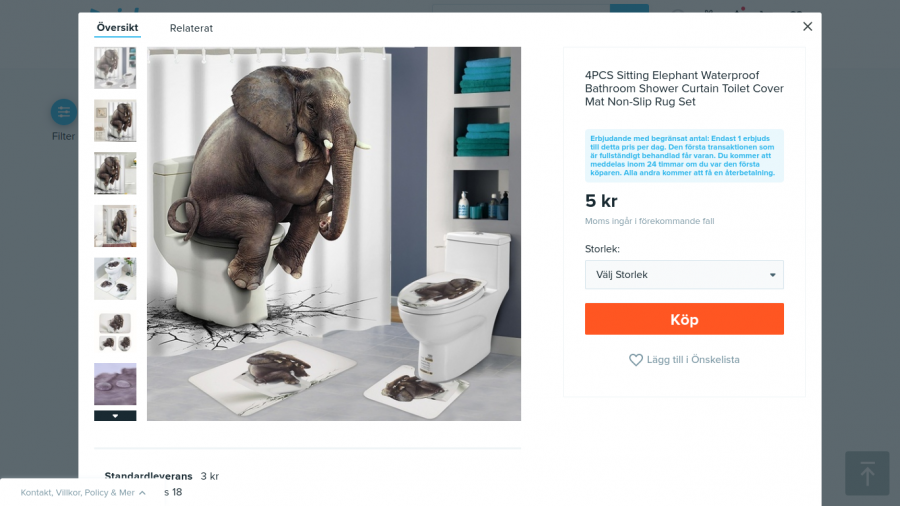Select the first product thumbnail
Image resolution: width=900 pixels, height=506 pixels.
115,68
